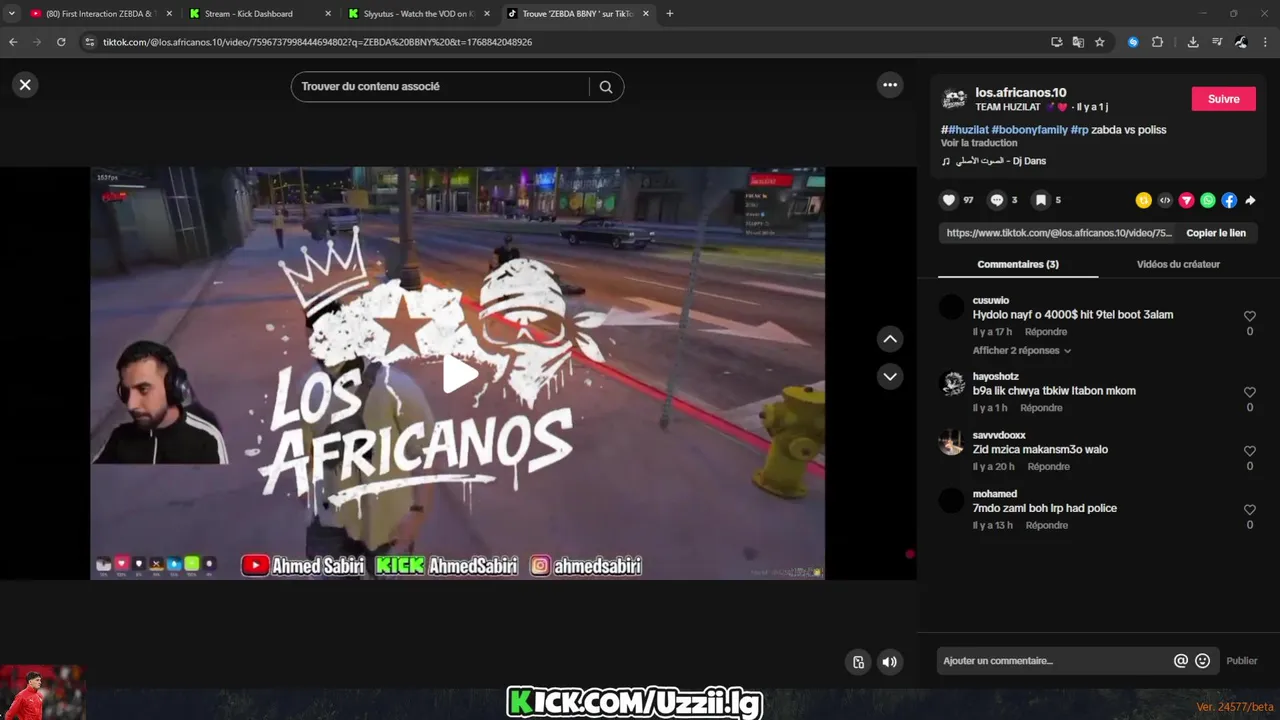View site information icon in address bar
This screenshot has width=1280, height=720.
[89, 42]
